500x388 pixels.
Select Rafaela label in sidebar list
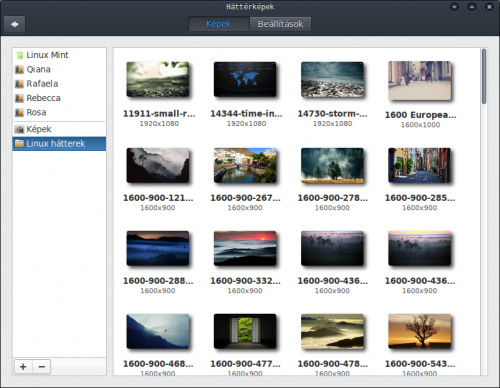click(x=42, y=84)
